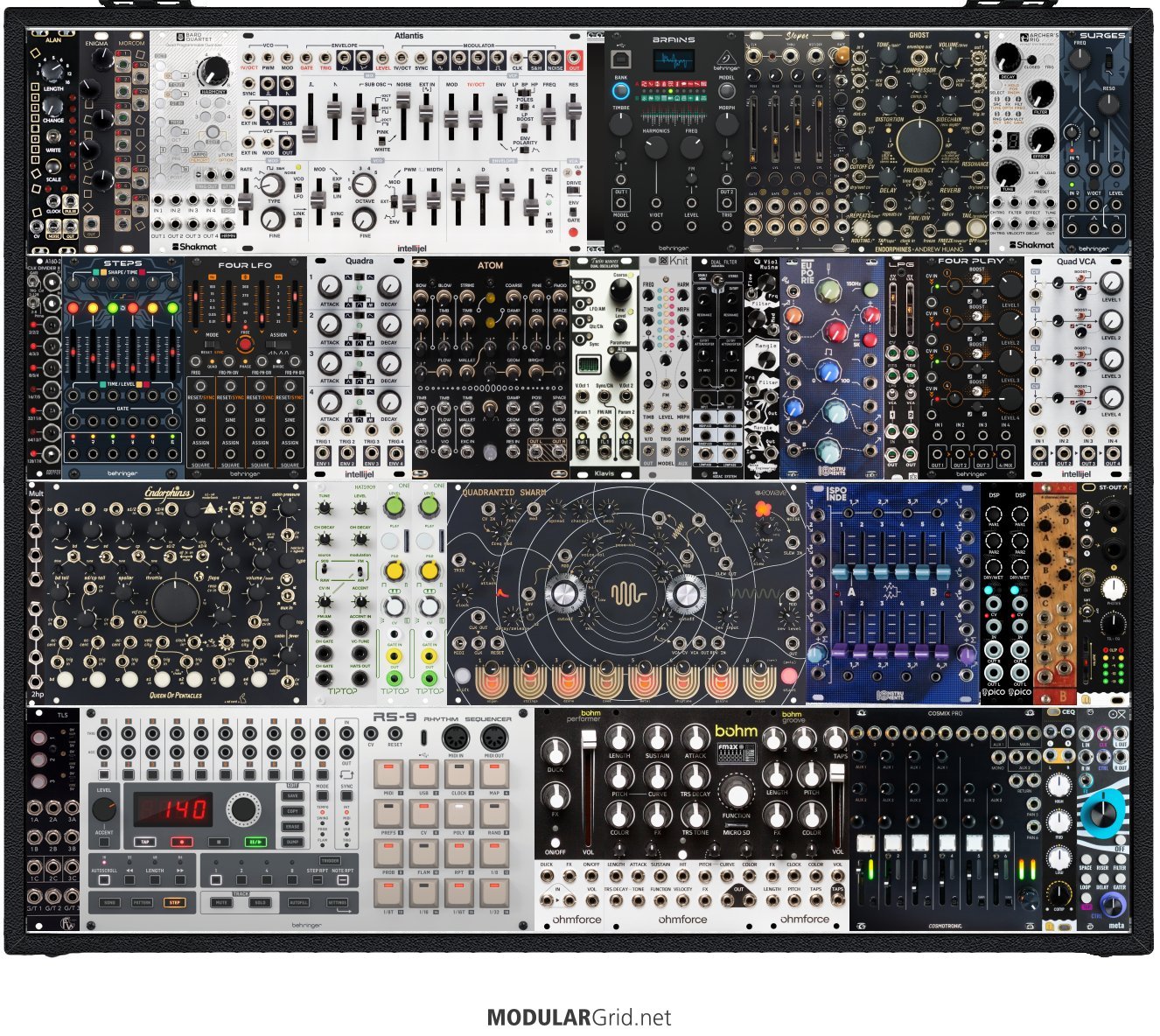Viewport: 1160px width, 1036px height.
Task: Click the RS-9 SYNC button
Action: [x=347, y=796]
